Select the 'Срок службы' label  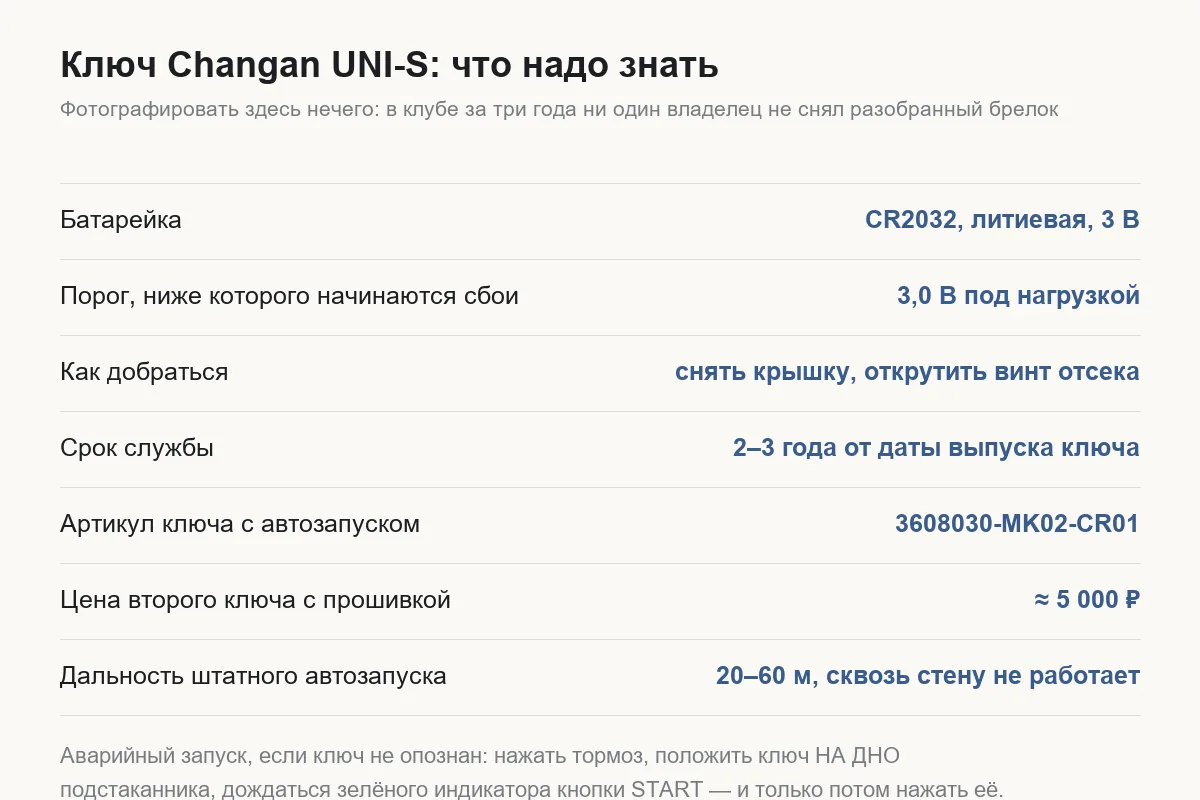tap(137, 448)
